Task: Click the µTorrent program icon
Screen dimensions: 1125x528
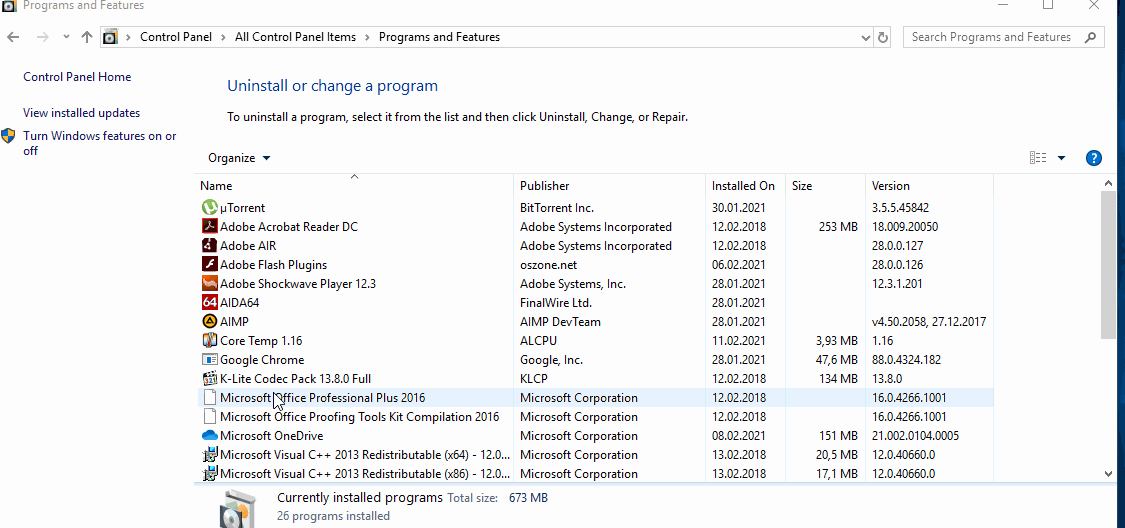Action: click(210, 208)
